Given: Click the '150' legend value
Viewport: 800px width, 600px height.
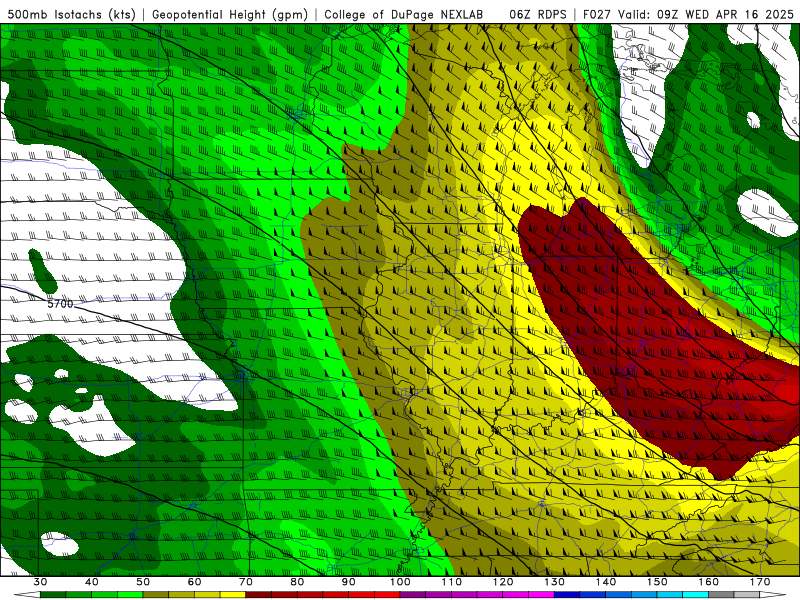Looking at the screenshot, I should click(658, 582).
